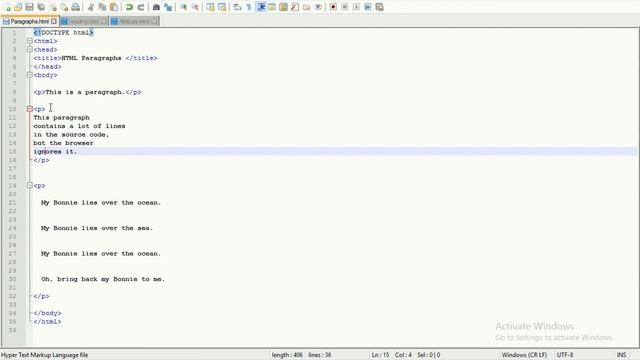Click 'My Bonnie lies over the sea.'
Screen dimensions: 640x360
[x=97, y=228]
